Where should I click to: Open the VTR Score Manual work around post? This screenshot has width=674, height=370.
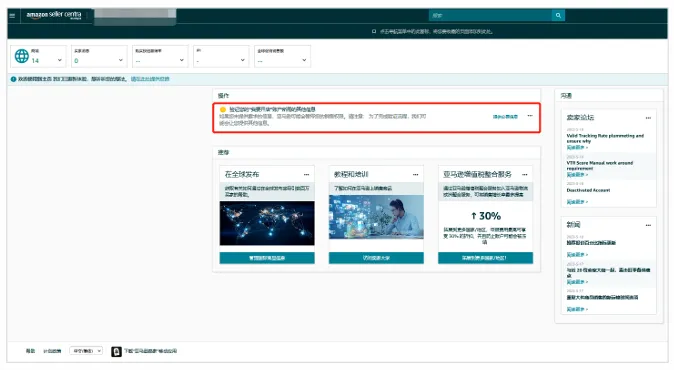pyautogui.click(x=600, y=165)
